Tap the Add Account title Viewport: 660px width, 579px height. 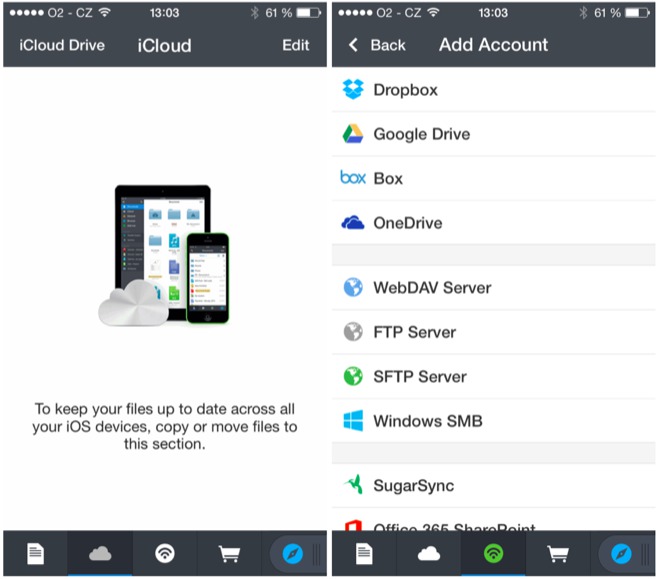click(x=493, y=45)
